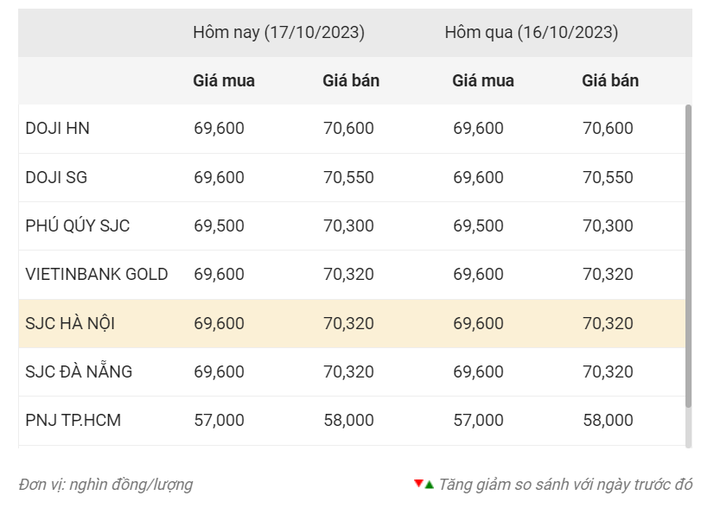Screen dimensions: 720x508
Task: Click today's Giá bán column header
Action: click(x=351, y=81)
